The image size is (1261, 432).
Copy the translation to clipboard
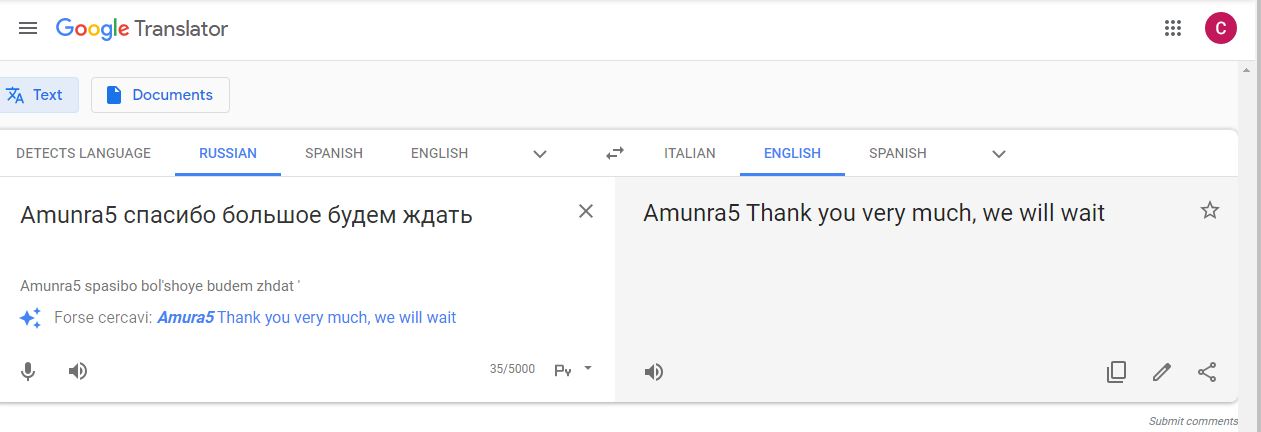click(1116, 372)
